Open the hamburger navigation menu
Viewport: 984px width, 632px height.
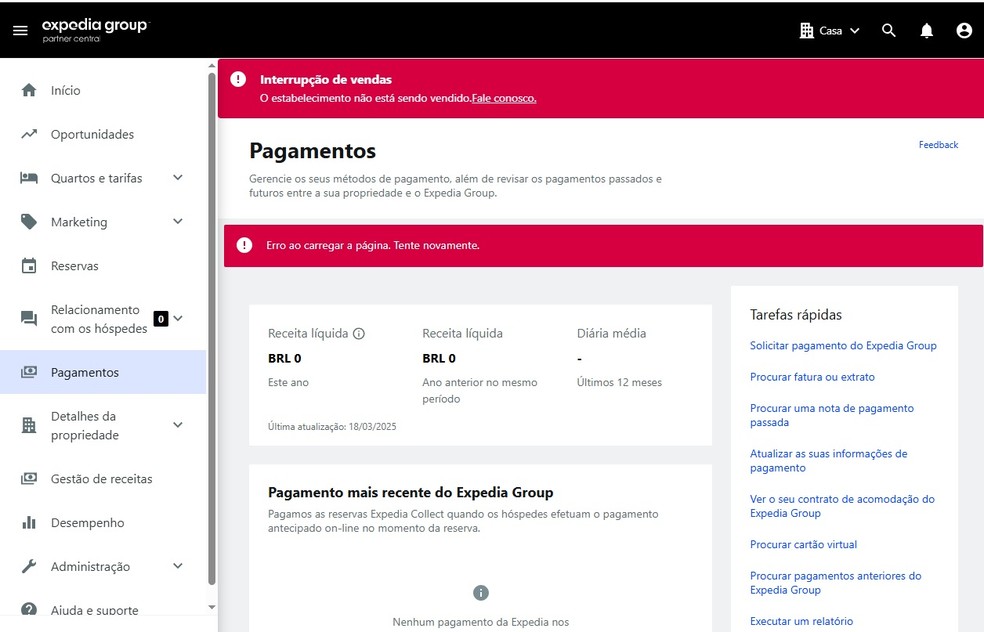20,31
